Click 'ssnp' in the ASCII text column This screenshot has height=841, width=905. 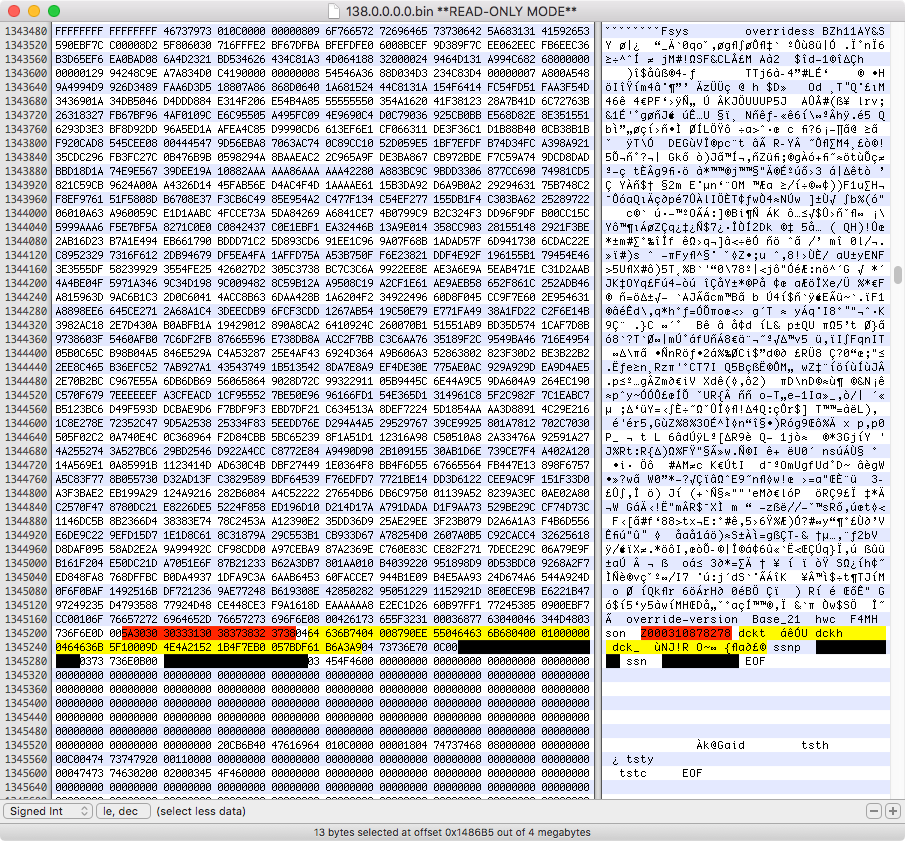787,647
